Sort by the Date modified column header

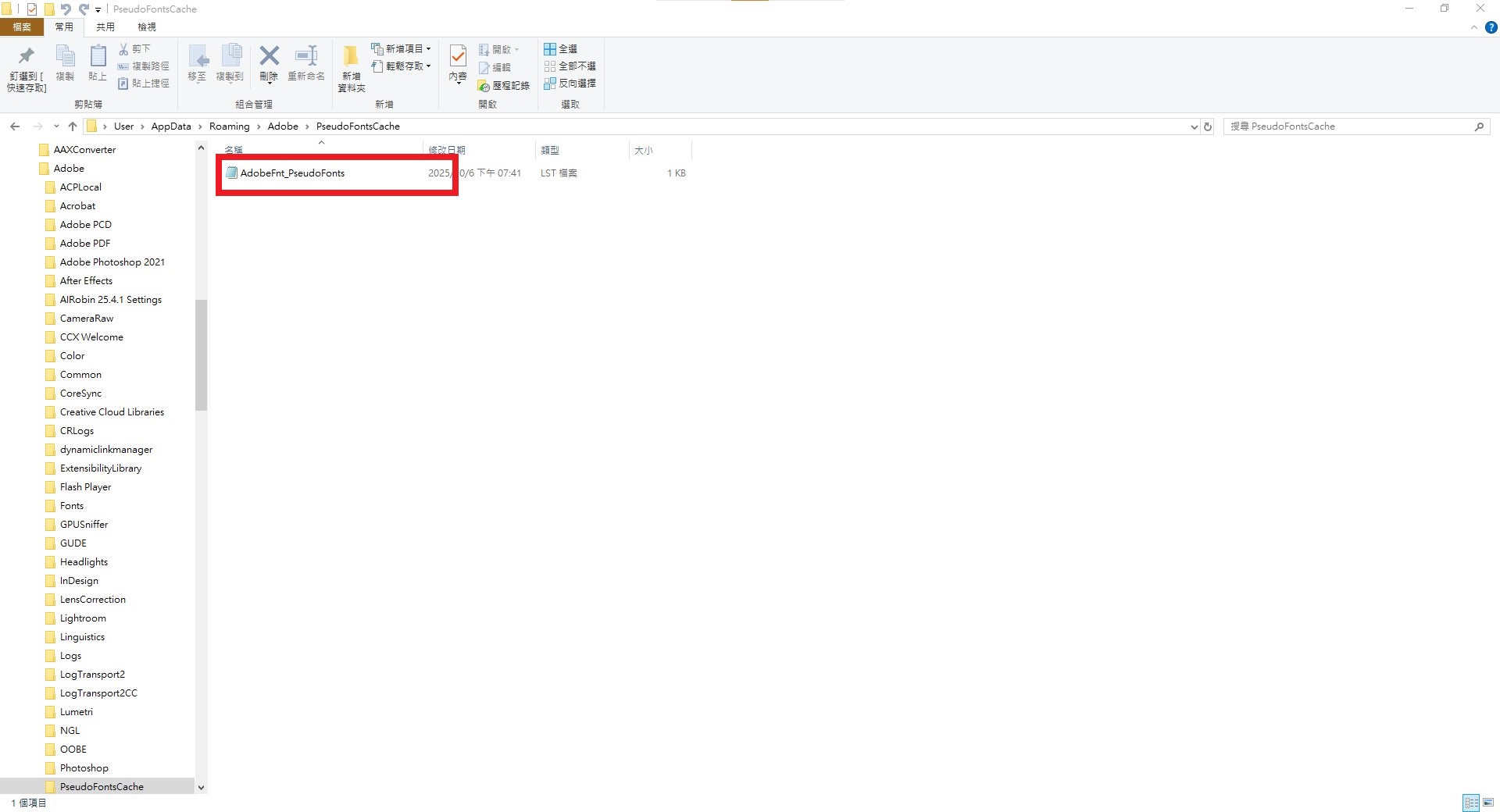(x=479, y=150)
